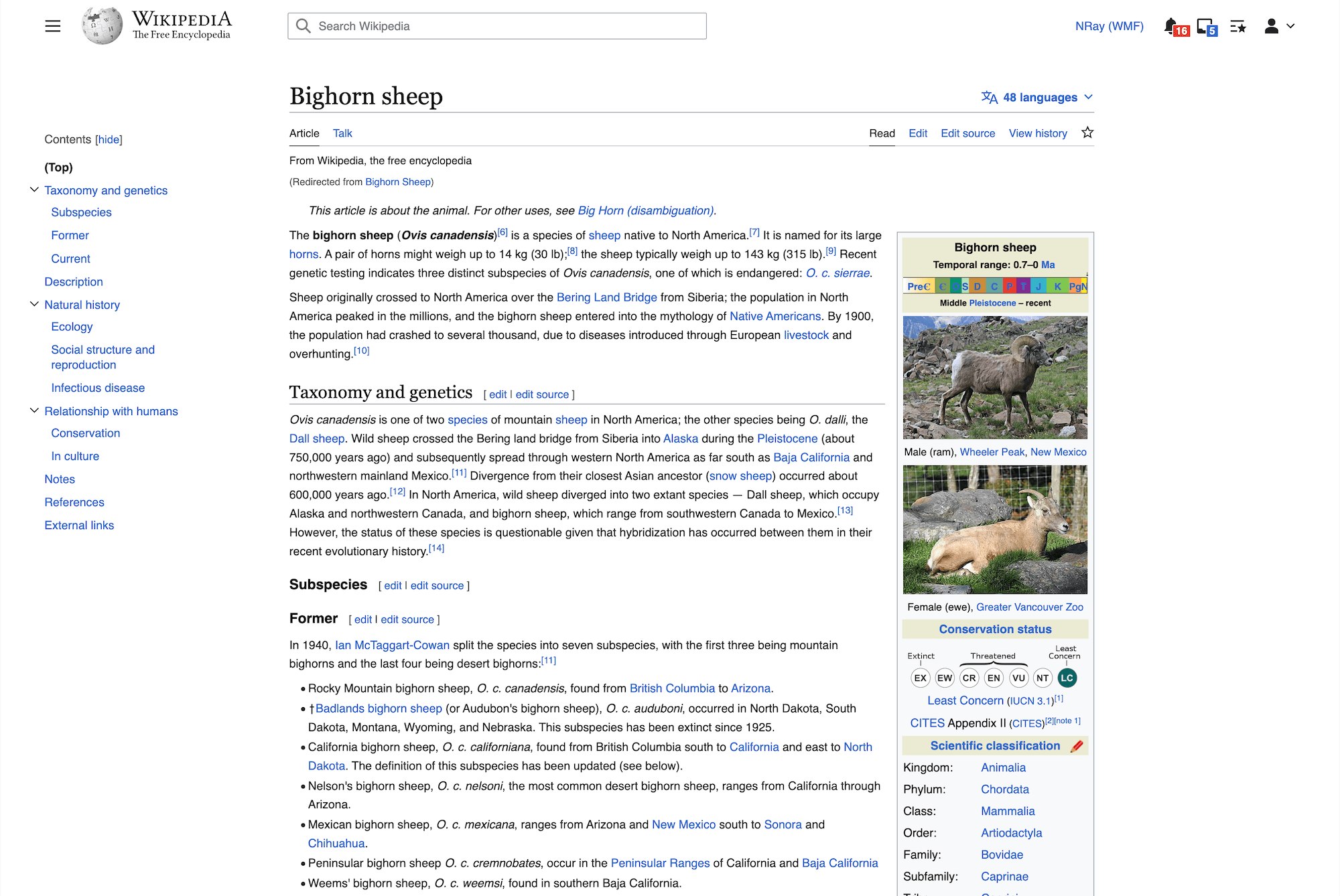Add page to watchlist with star
The image size is (1340, 896).
[x=1087, y=133]
